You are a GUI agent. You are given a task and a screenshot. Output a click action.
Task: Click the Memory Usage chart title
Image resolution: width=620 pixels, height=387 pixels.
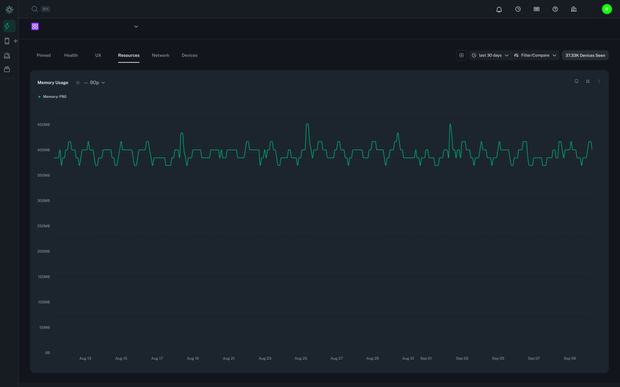(53, 83)
